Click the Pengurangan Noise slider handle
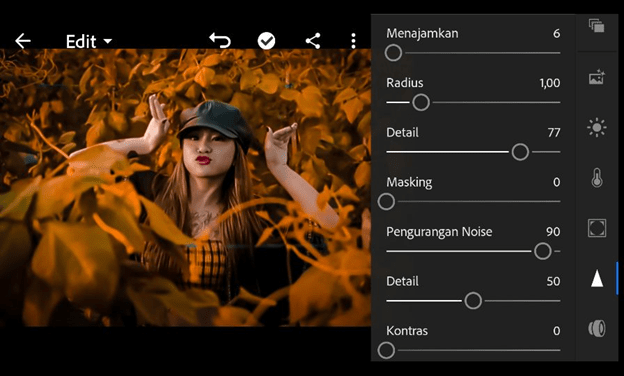The height and width of the screenshot is (376, 624). click(x=542, y=251)
